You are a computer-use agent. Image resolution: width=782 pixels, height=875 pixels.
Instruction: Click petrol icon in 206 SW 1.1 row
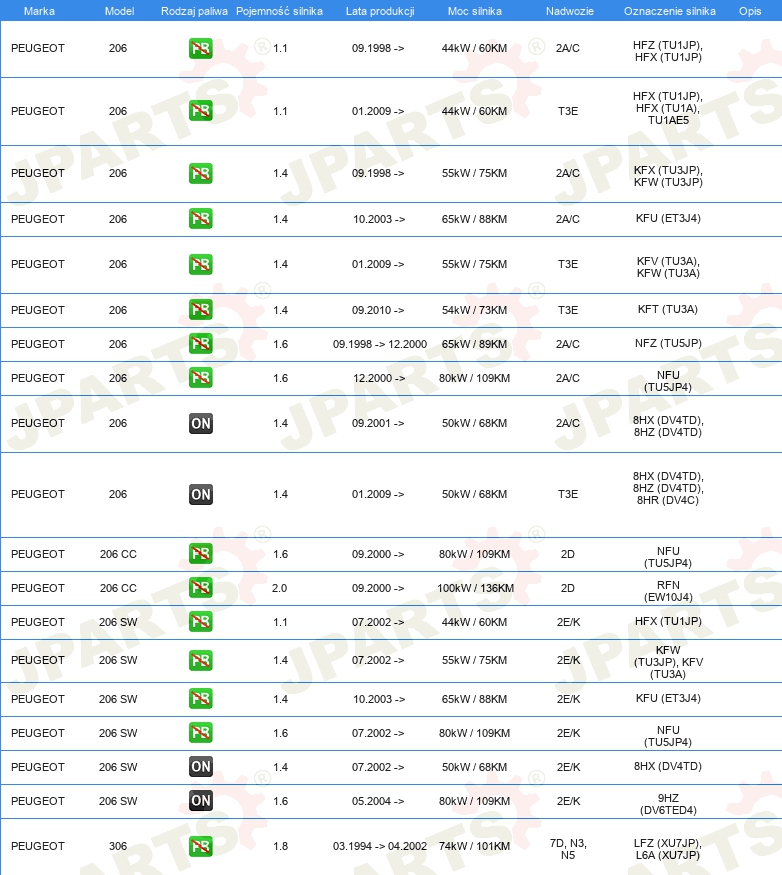coord(200,622)
